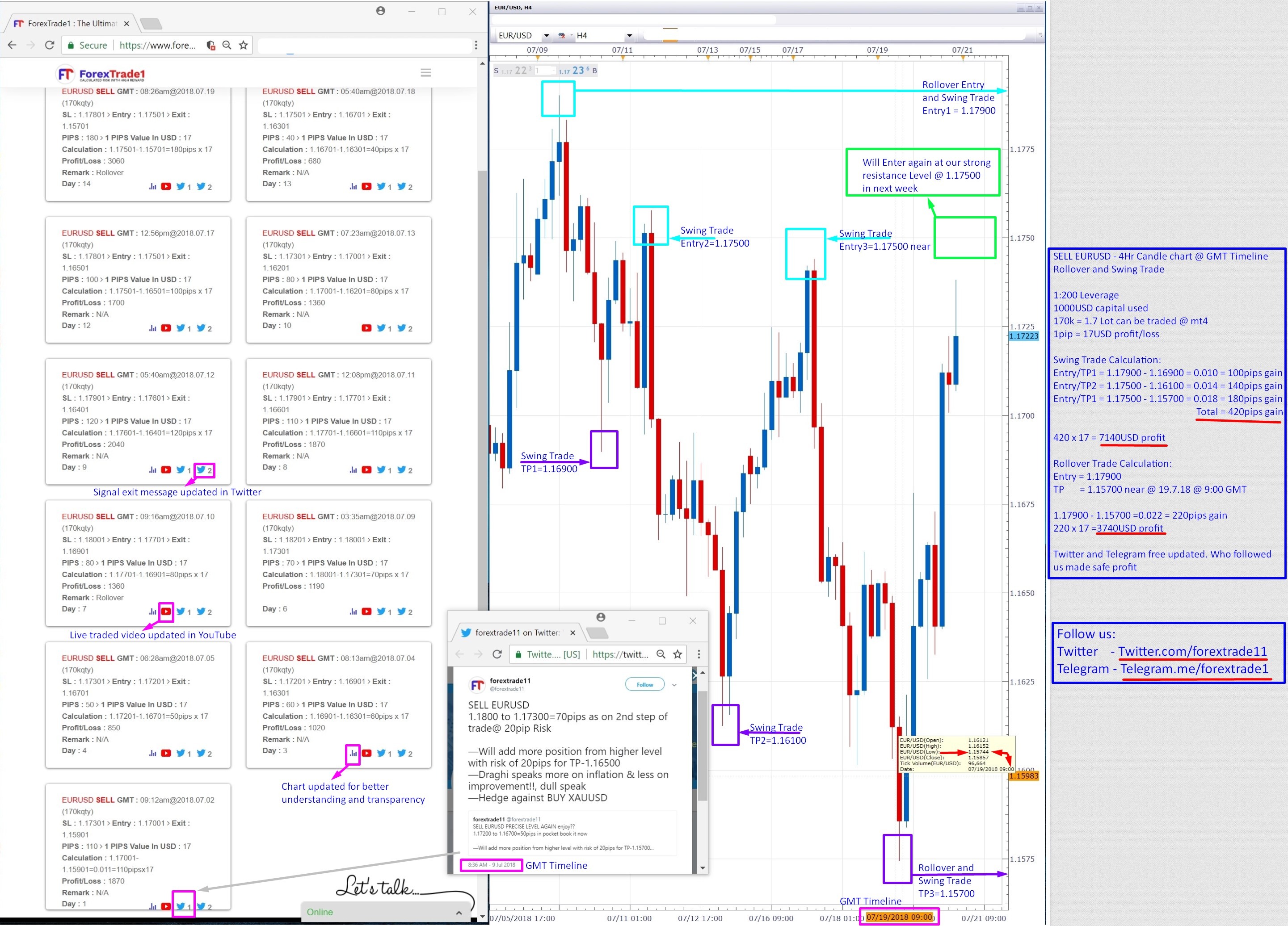Reload the forextrade11 Twitter window
The image size is (1288, 926).
pyautogui.click(x=497, y=654)
